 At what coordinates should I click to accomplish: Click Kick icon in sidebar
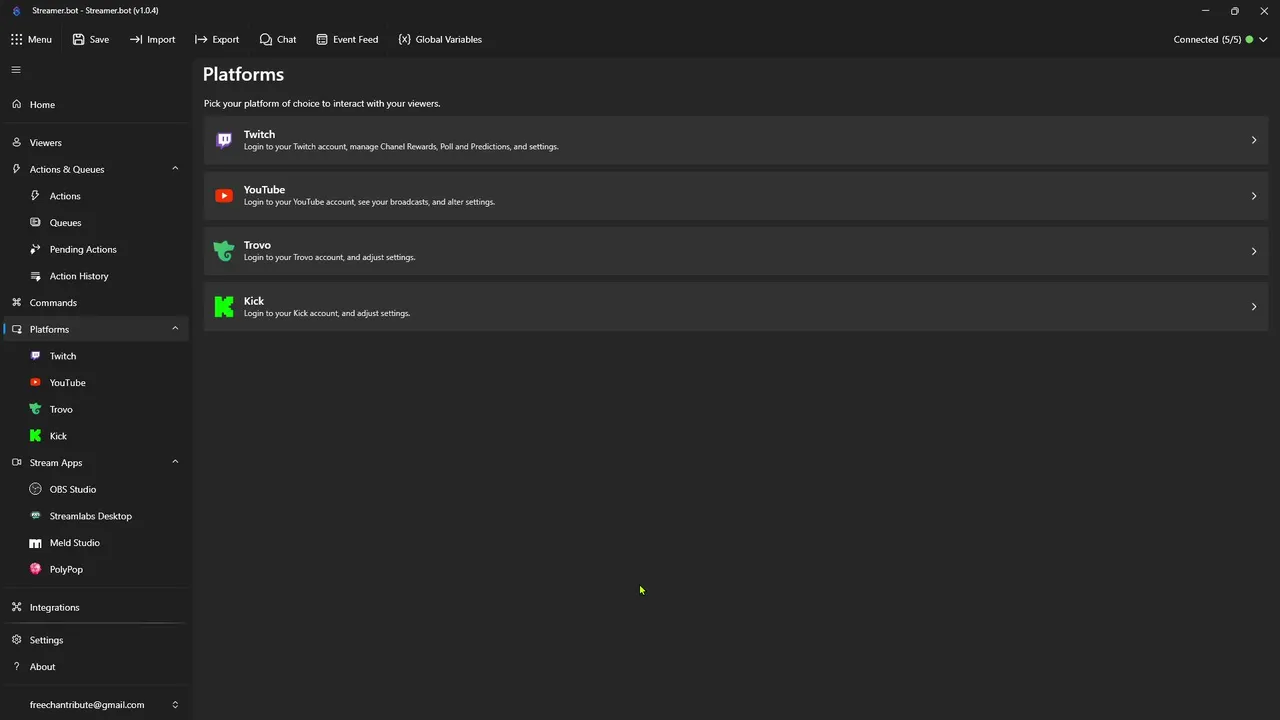click(36, 436)
